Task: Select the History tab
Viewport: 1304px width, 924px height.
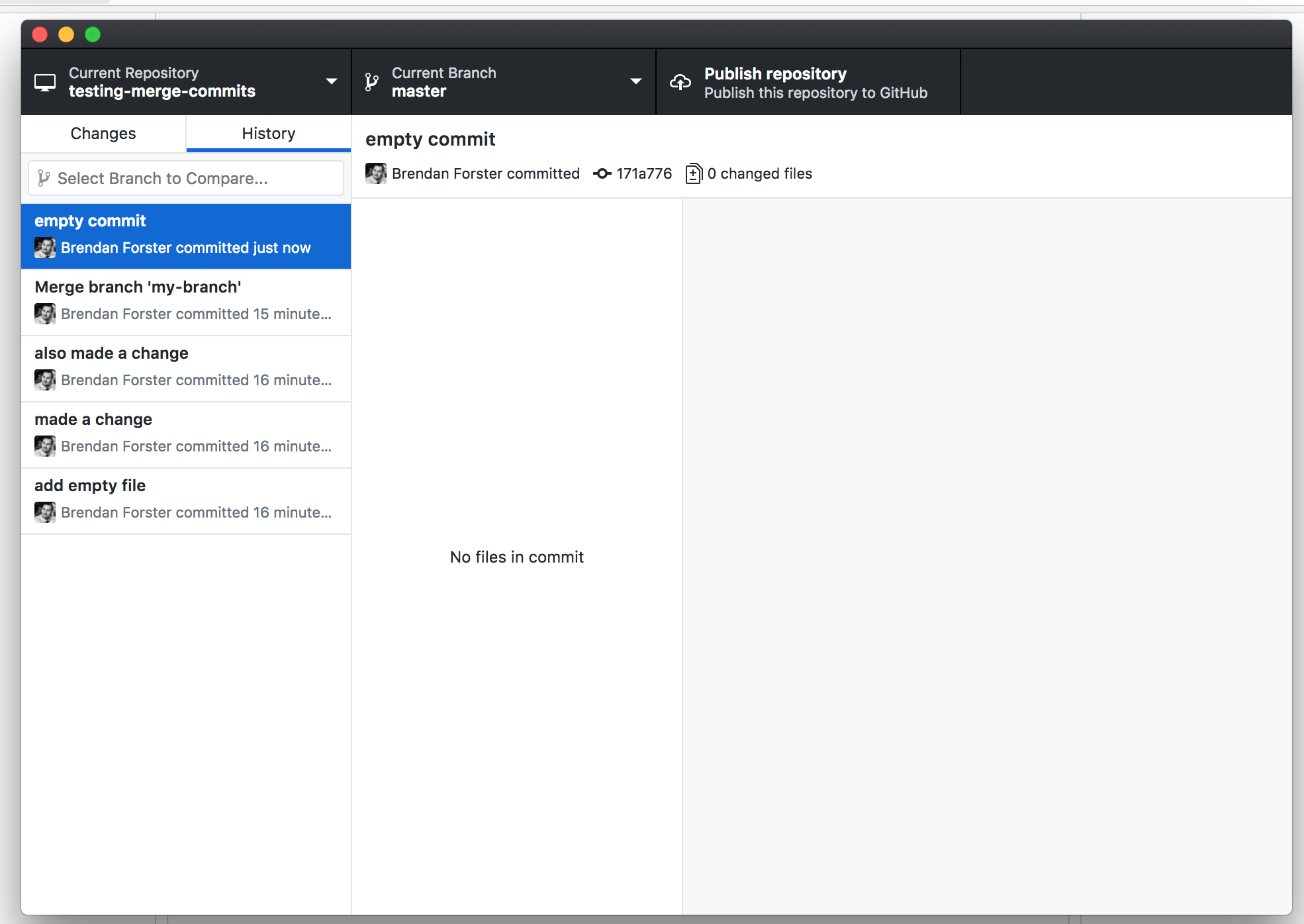Action: pyautogui.click(x=267, y=133)
